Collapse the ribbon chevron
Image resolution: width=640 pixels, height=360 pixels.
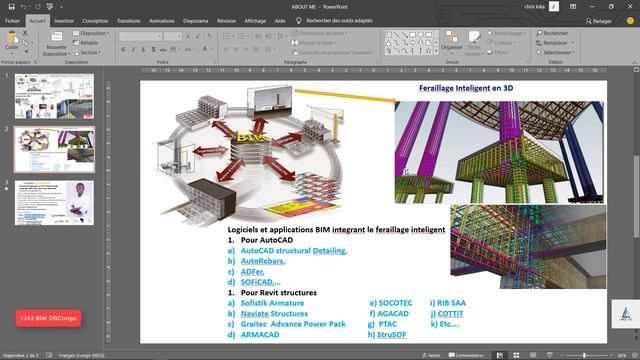[634, 62]
